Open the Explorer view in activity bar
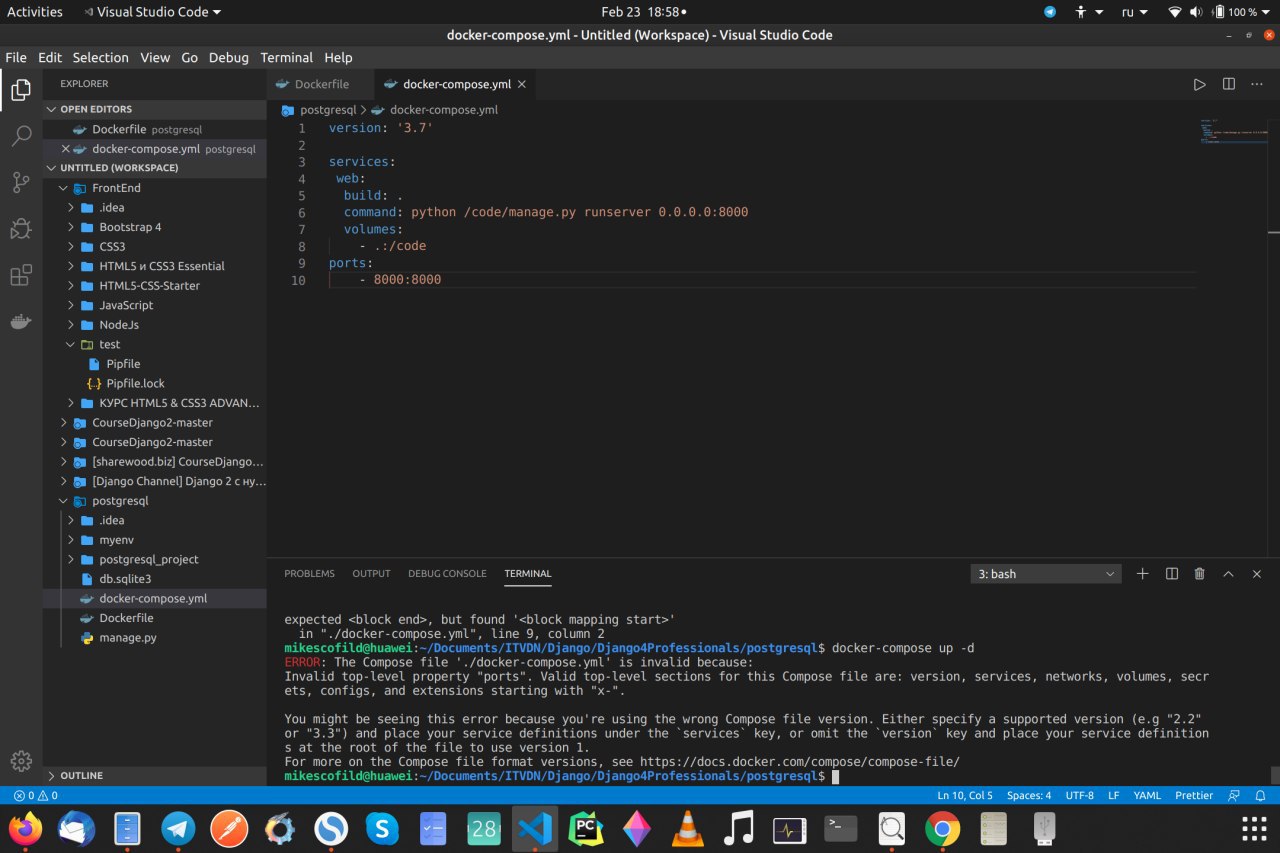The height and width of the screenshot is (853, 1280). click(21, 91)
